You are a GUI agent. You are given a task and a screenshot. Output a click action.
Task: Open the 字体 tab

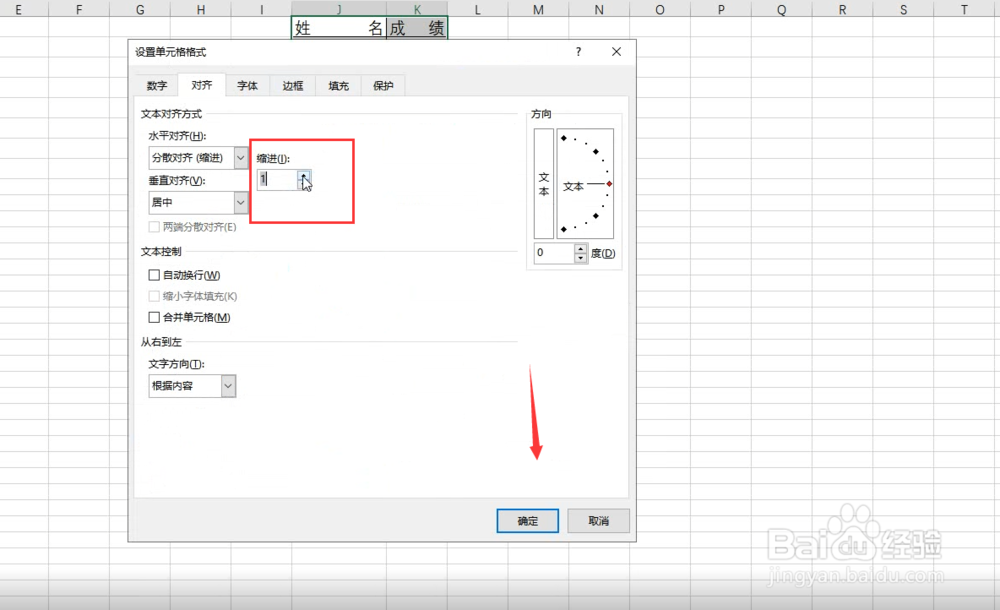click(x=247, y=86)
